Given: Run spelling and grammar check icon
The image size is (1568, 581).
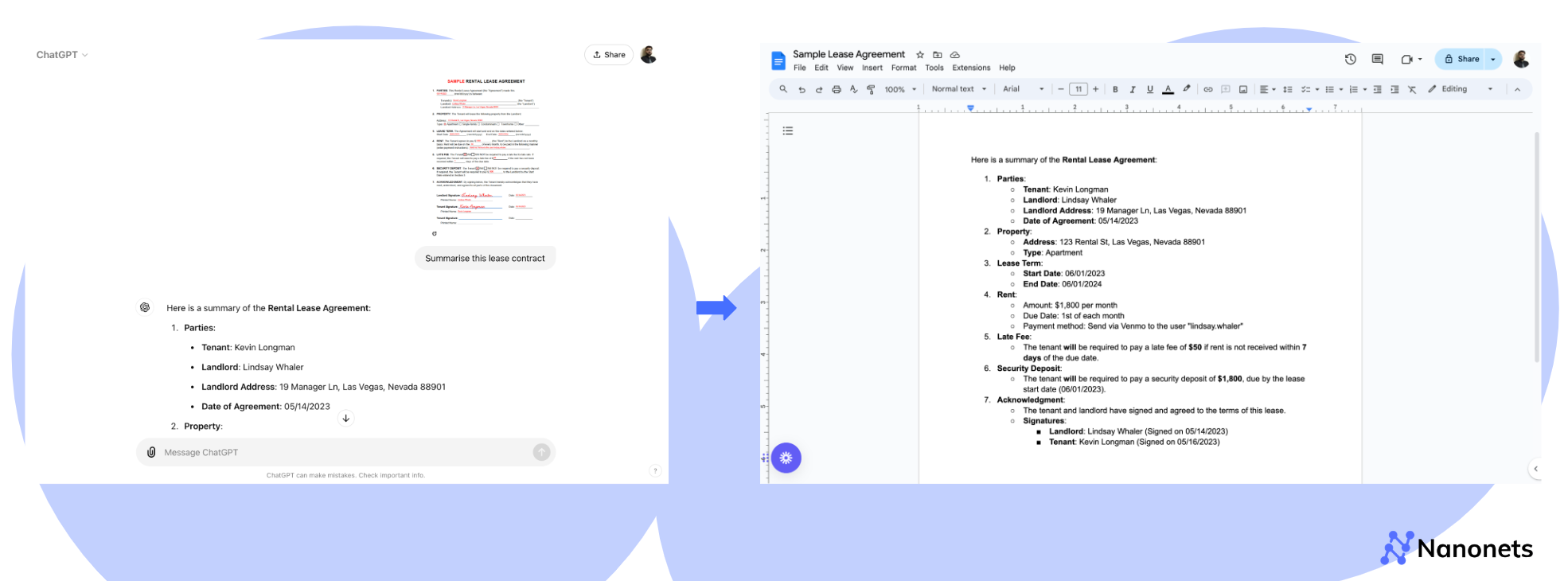Looking at the screenshot, I should (853, 89).
